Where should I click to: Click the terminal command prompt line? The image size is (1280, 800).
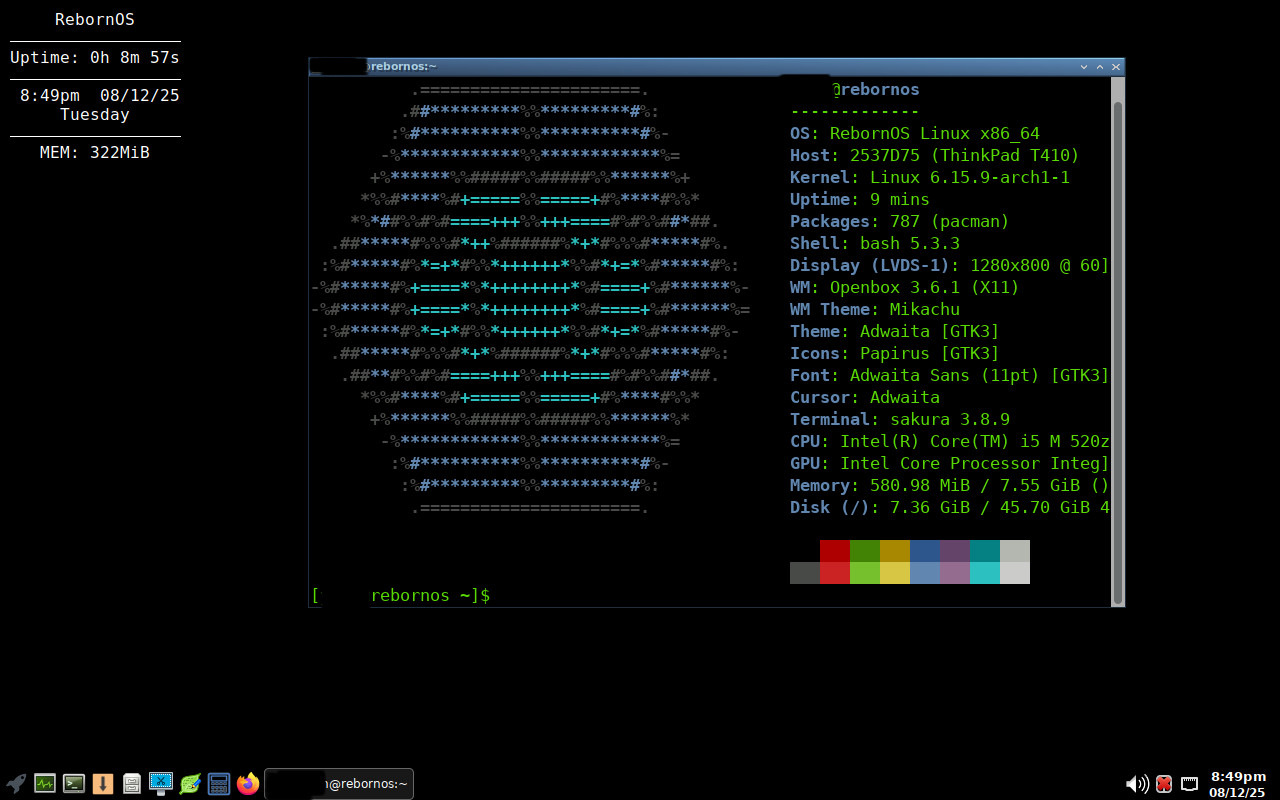click(600, 596)
